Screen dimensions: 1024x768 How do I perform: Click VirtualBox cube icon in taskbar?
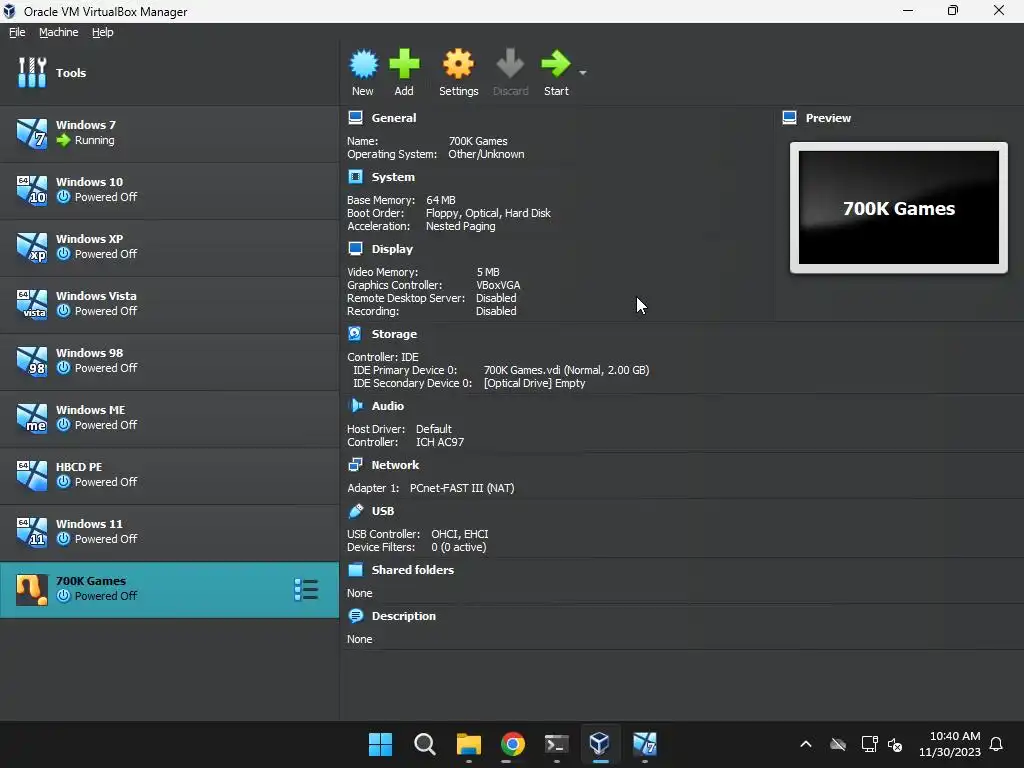pos(600,743)
